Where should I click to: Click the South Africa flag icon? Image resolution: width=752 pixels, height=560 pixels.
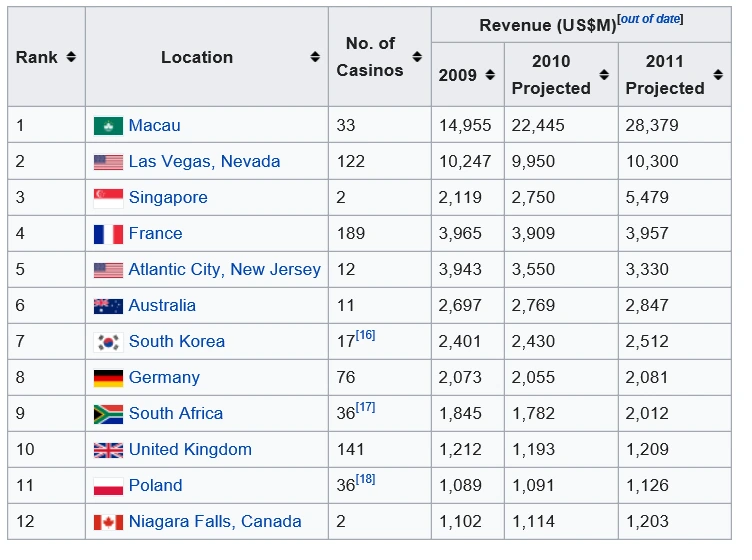[108, 414]
